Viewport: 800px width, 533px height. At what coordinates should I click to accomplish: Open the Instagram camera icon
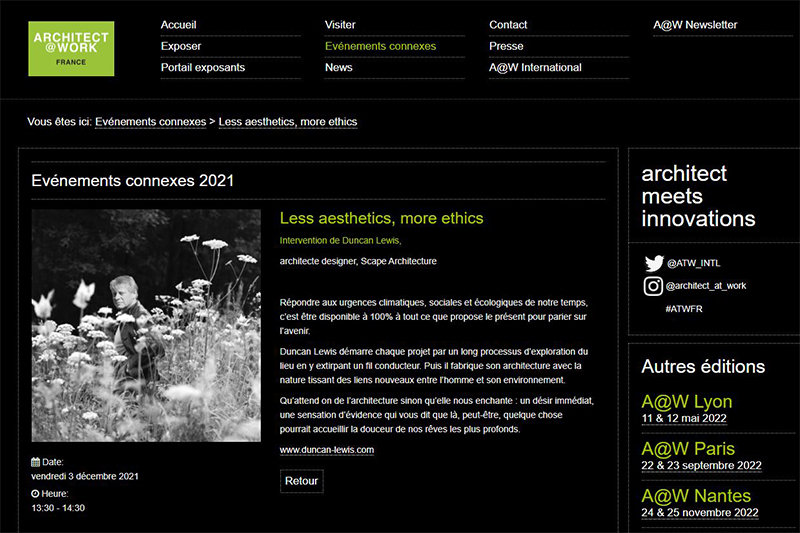pos(653,286)
